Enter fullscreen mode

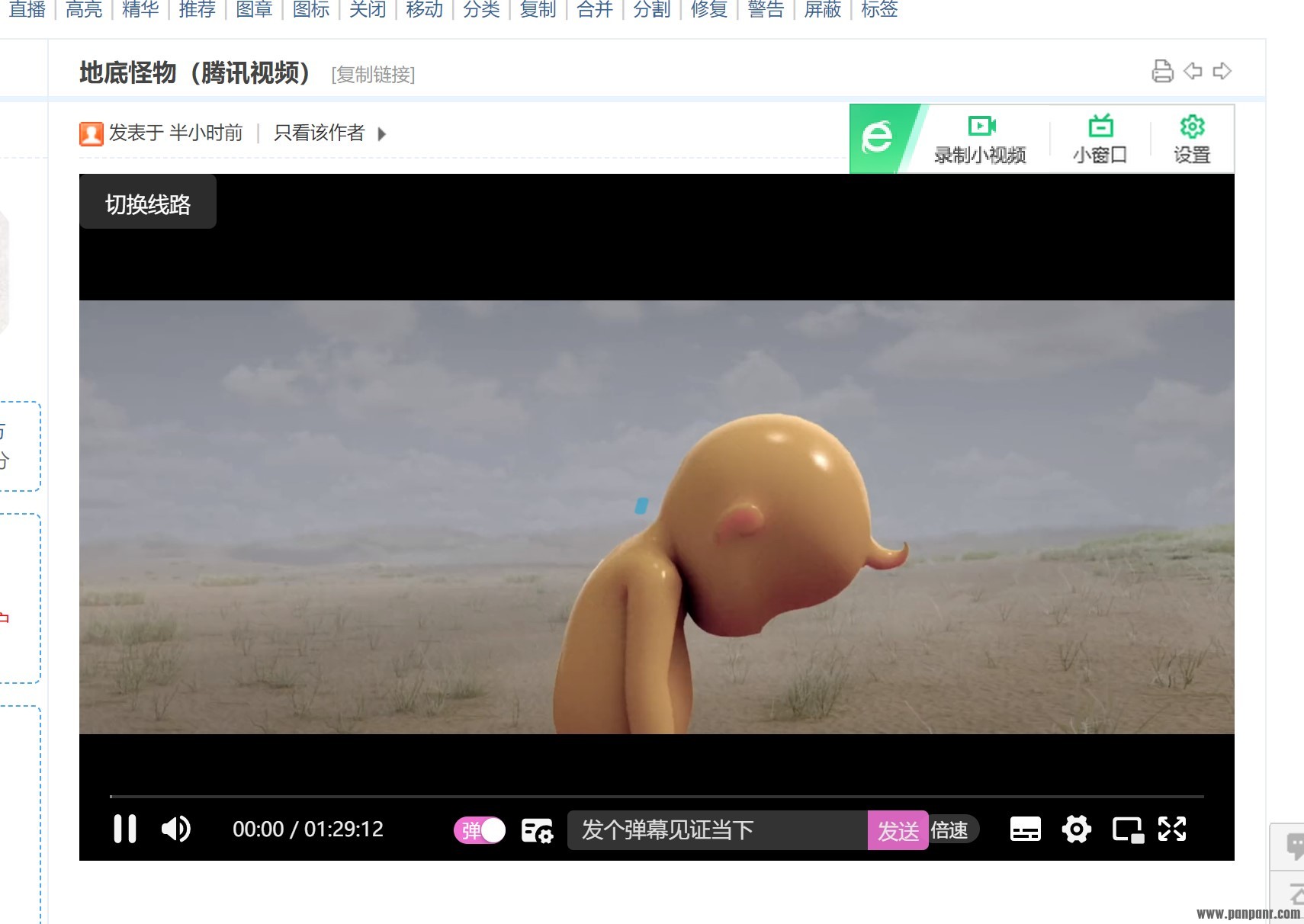point(1172,829)
